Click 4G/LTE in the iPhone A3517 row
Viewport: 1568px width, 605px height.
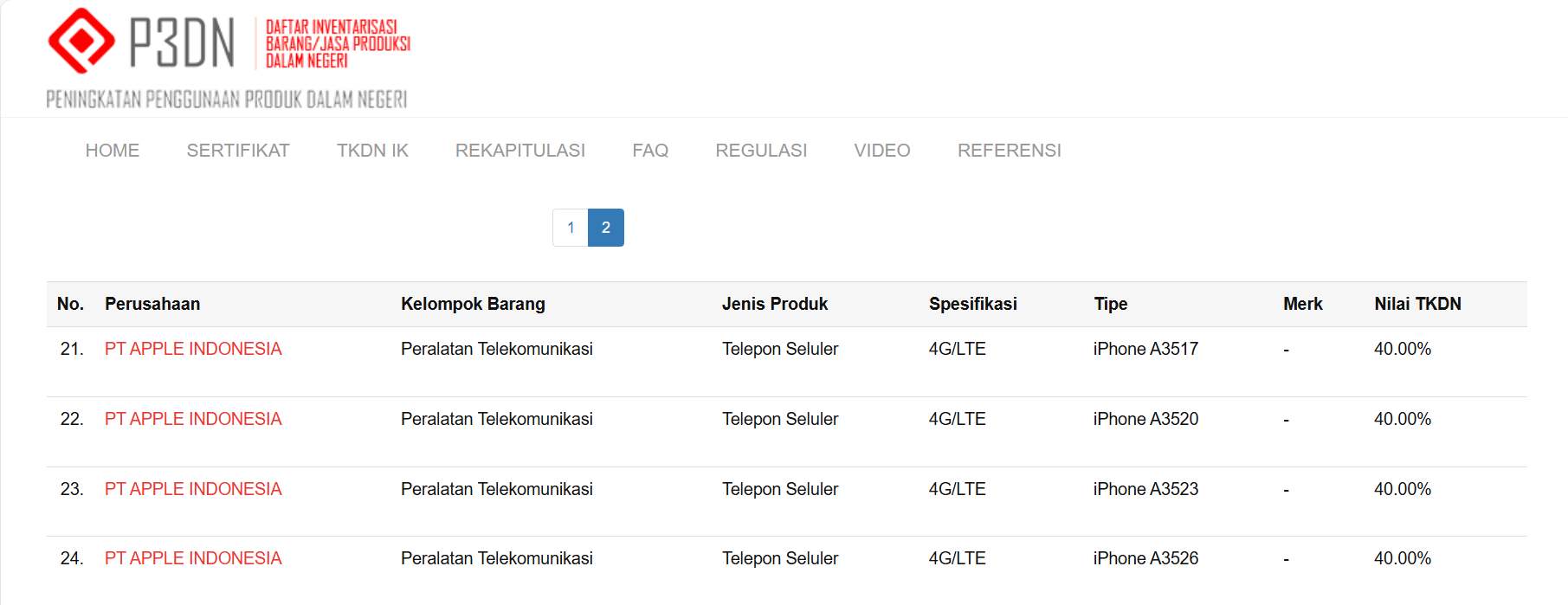pyautogui.click(x=958, y=349)
